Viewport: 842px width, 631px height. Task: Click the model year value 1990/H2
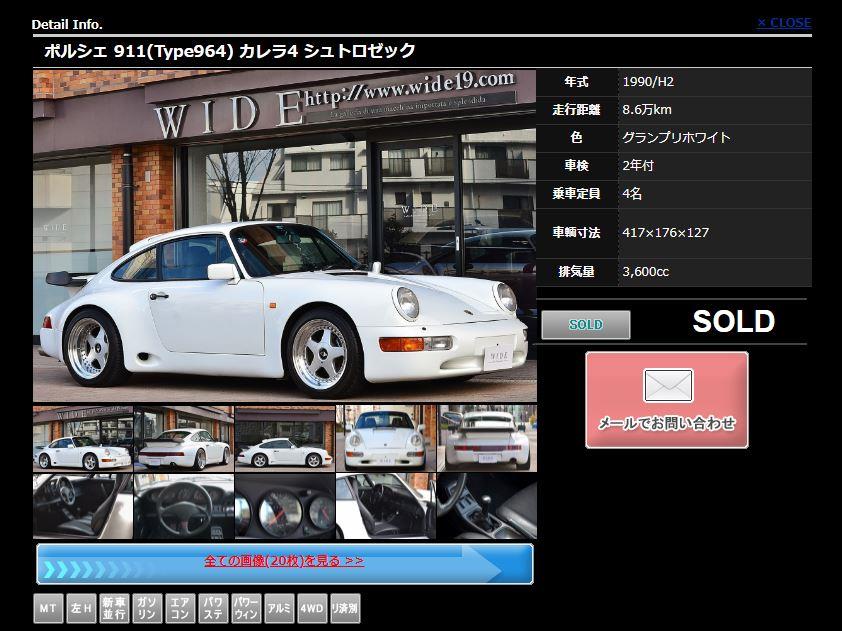[x=648, y=82]
